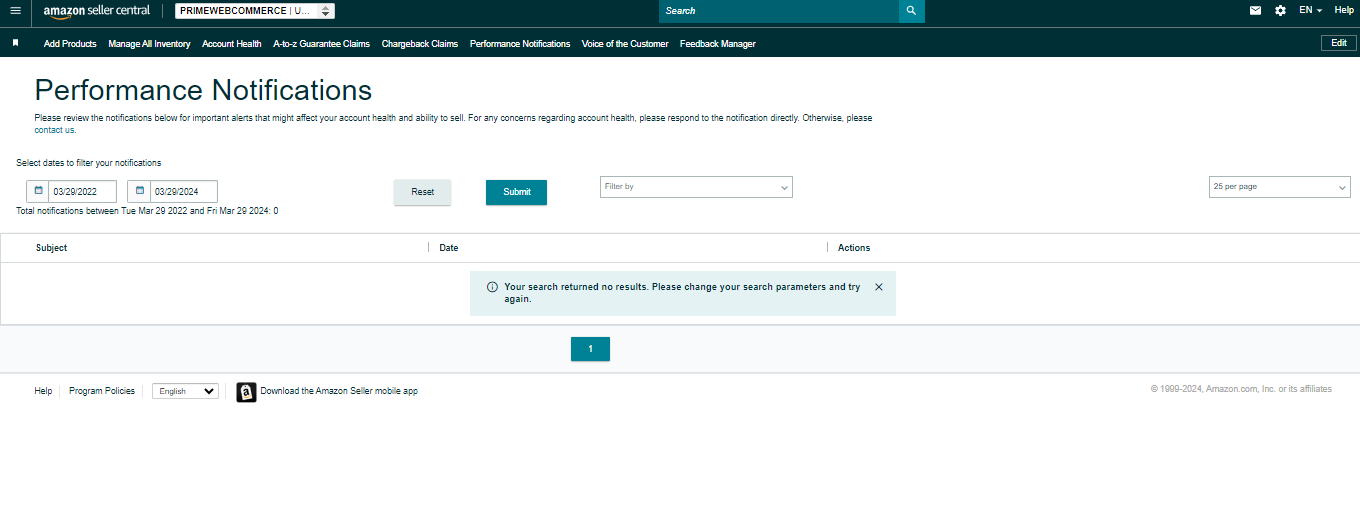Open Account Health page
Screen dimensions: 1360x526
pos(232,44)
